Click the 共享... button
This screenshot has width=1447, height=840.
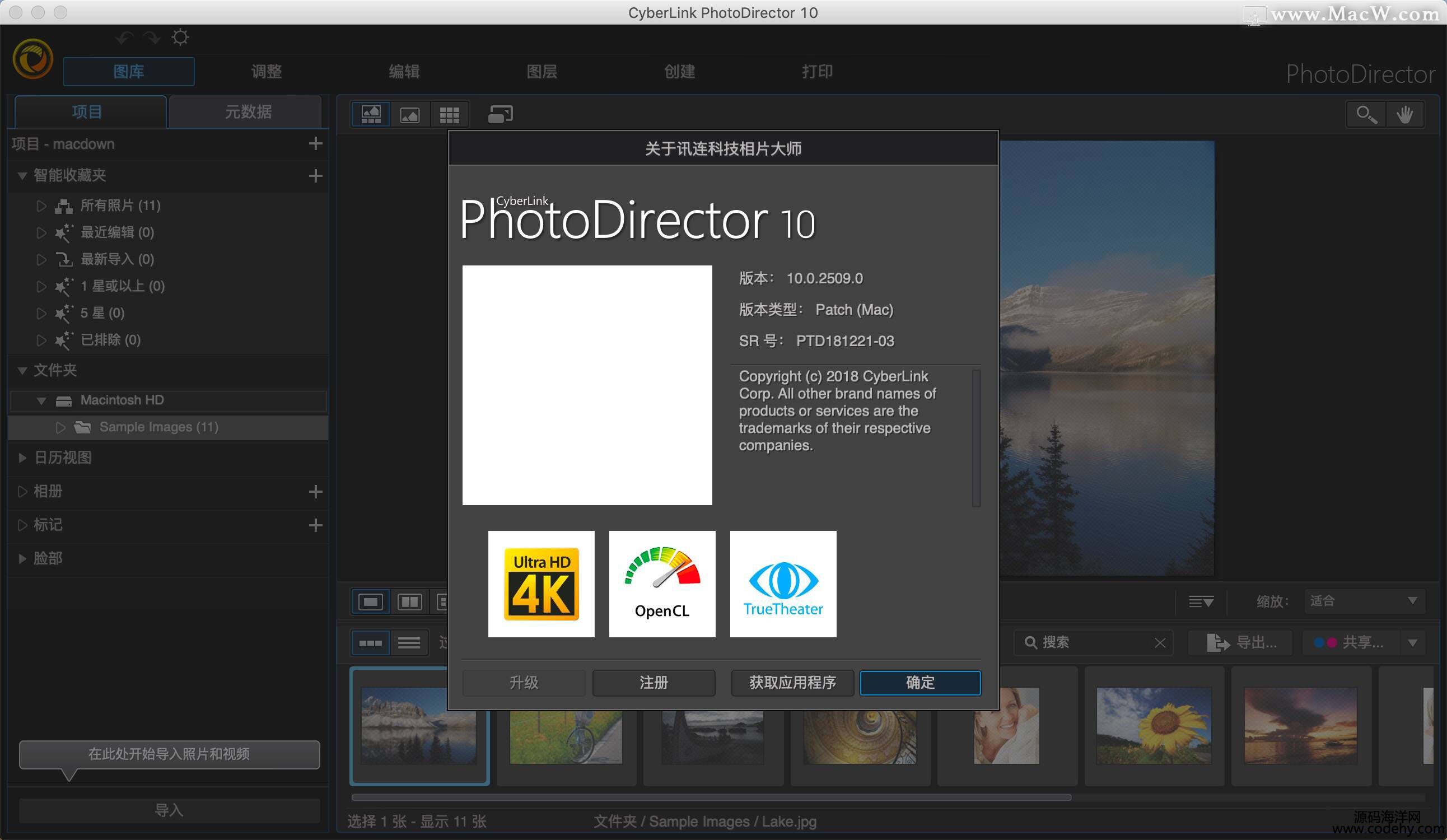tap(1351, 642)
